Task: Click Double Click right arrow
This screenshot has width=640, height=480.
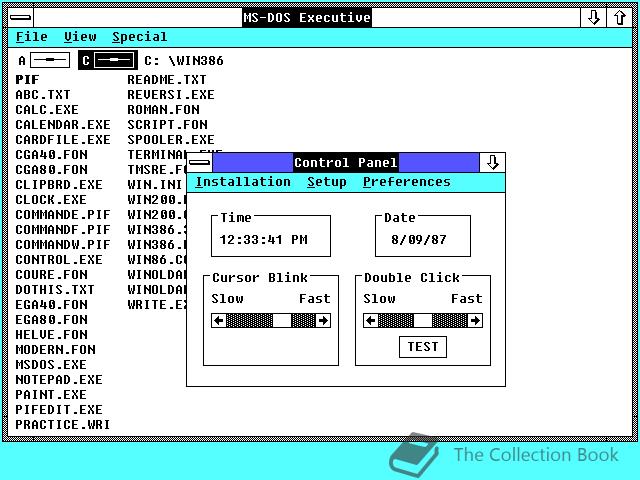Action: 475,320
